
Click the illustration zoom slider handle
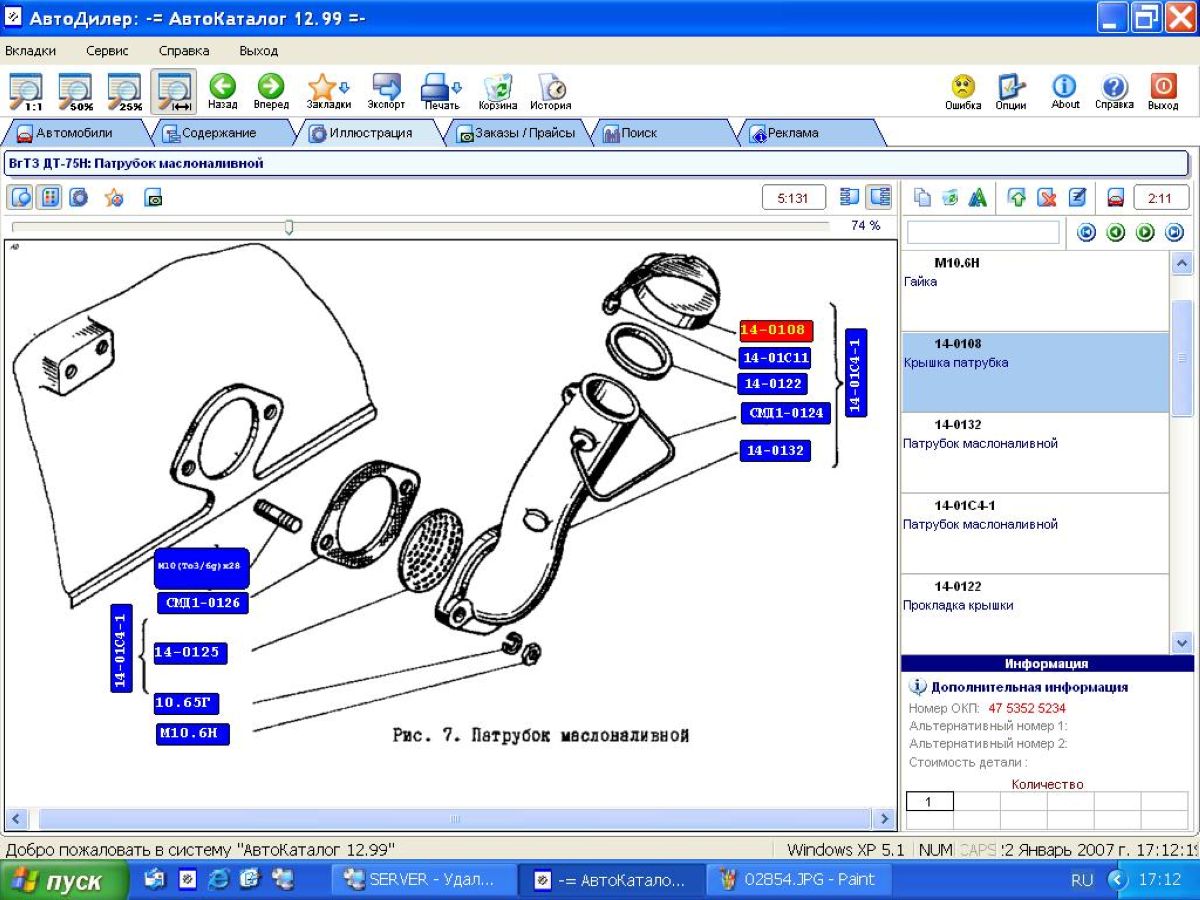point(289,227)
